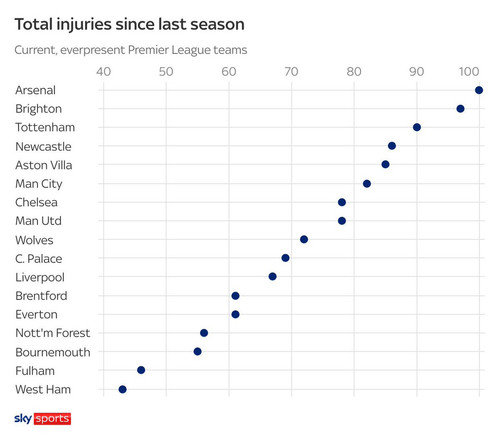Click the sky sports logo

point(42,419)
